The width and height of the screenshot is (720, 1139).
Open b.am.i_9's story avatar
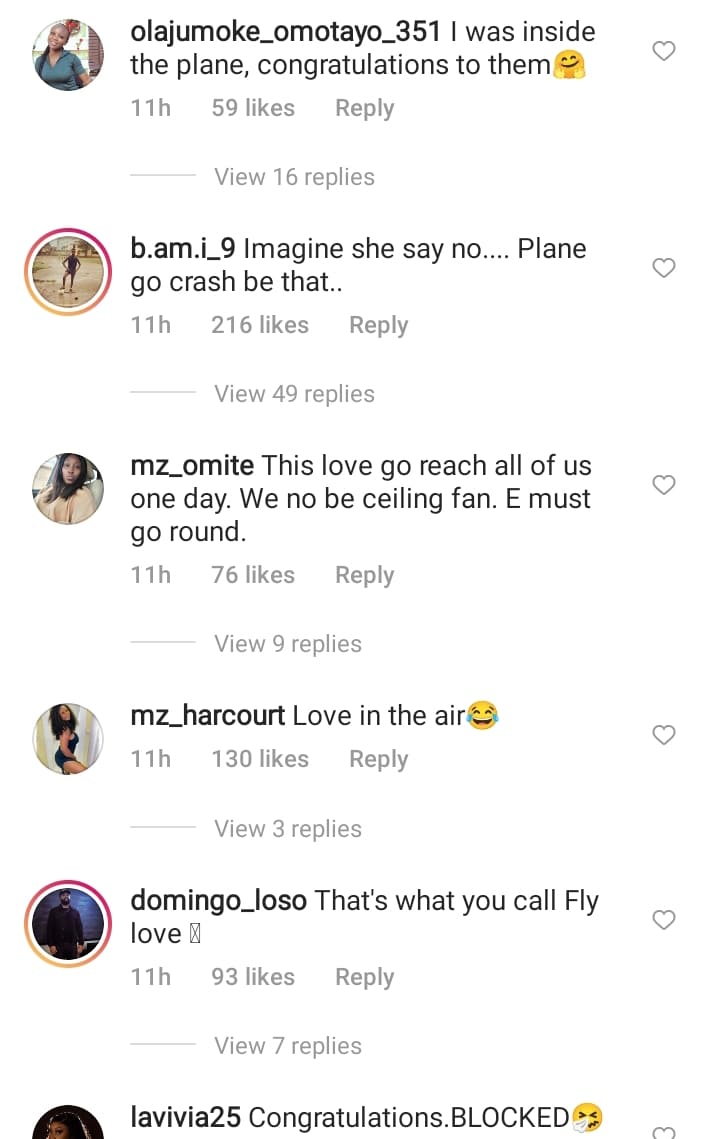[x=68, y=272]
